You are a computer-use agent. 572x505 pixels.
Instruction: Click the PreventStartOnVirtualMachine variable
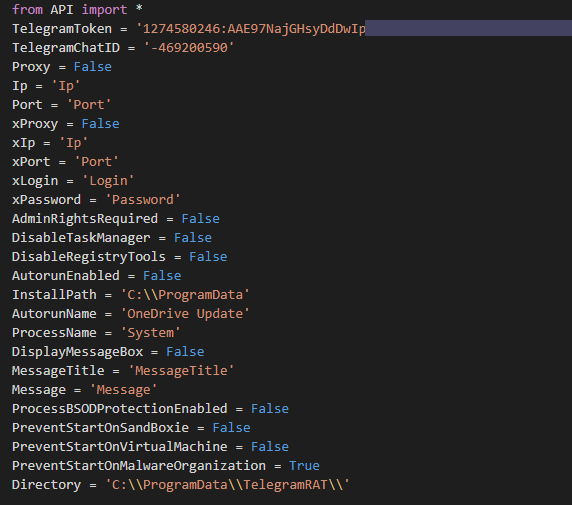tap(120, 446)
